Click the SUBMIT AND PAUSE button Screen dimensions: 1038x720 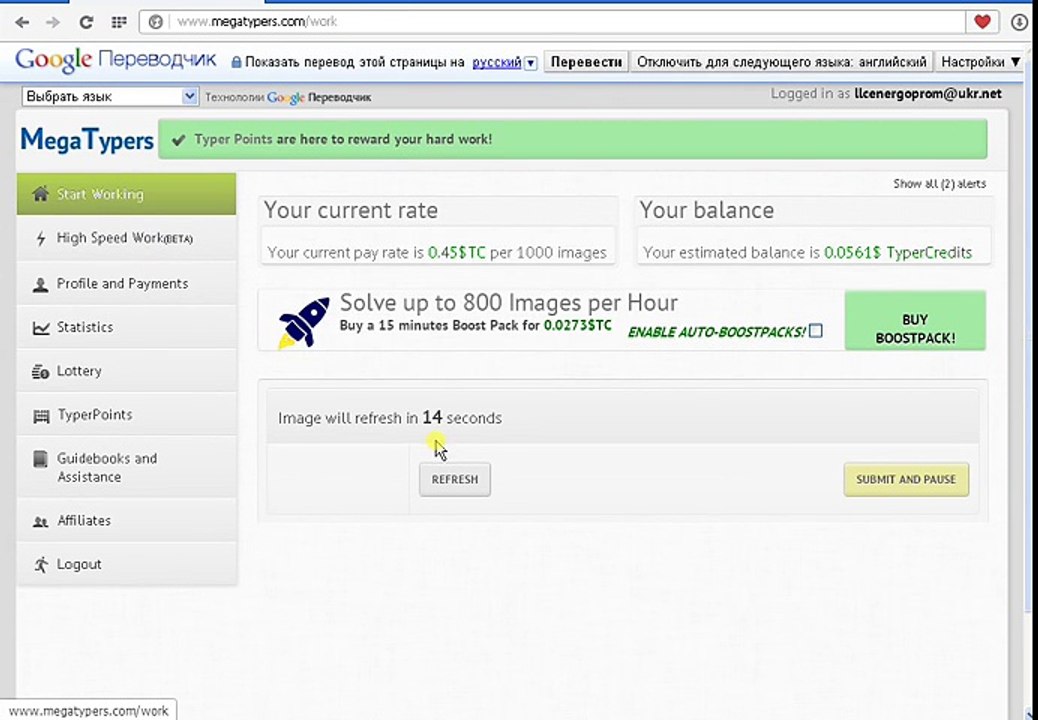906,479
